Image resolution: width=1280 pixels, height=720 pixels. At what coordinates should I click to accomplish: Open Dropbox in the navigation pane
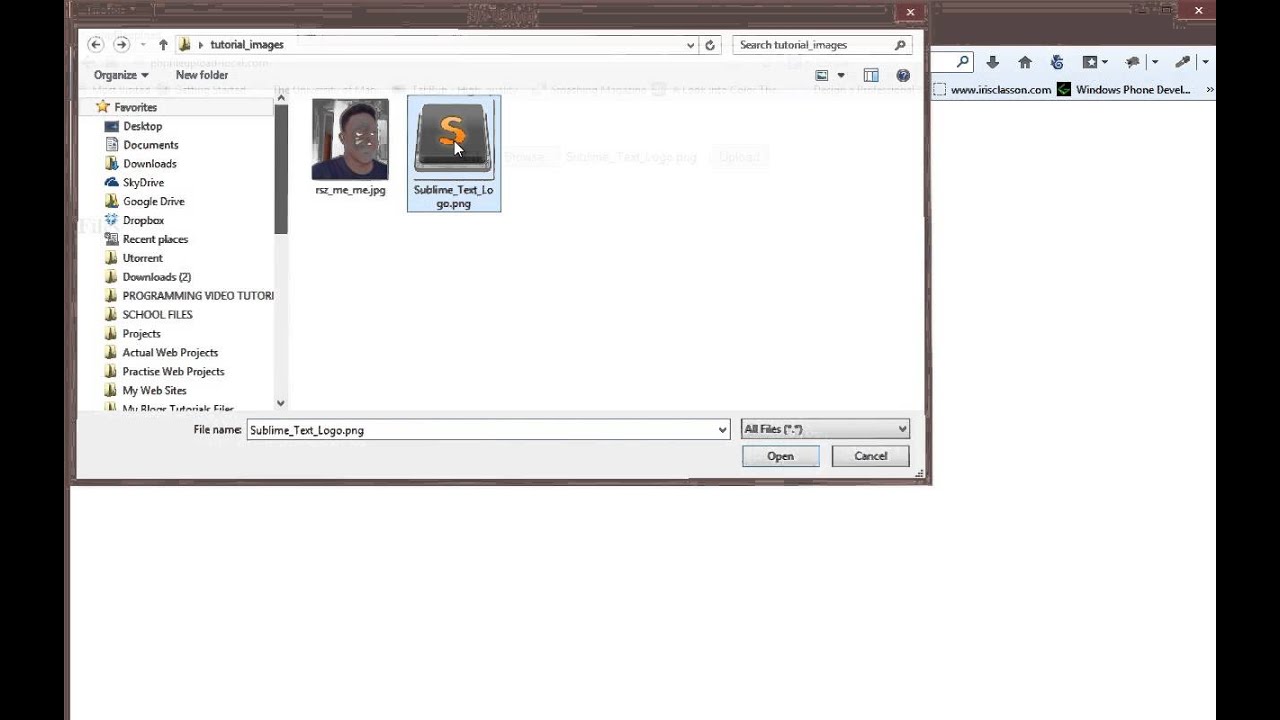click(143, 220)
